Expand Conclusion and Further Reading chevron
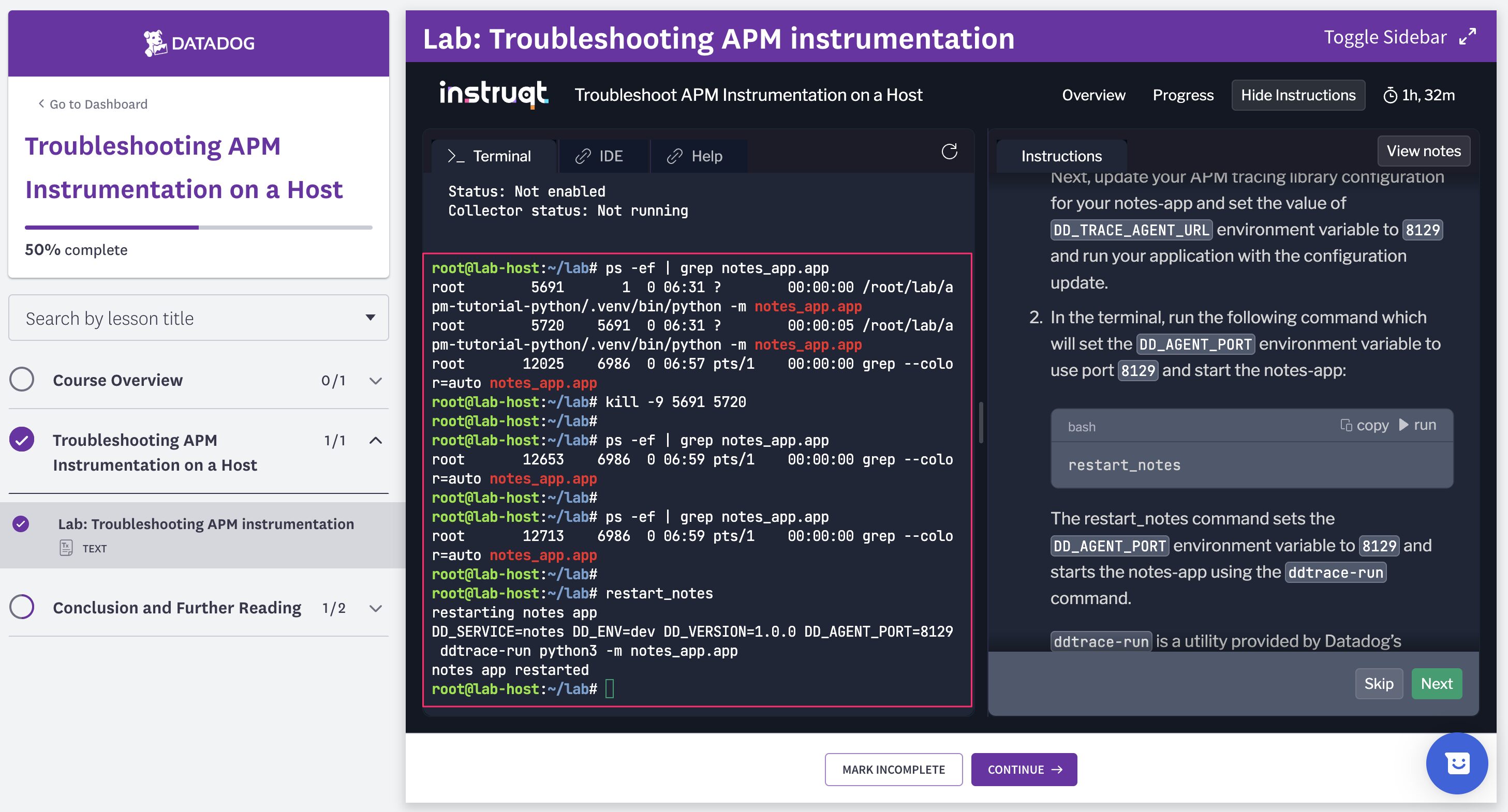1508x812 pixels. click(x=376, y=608)
